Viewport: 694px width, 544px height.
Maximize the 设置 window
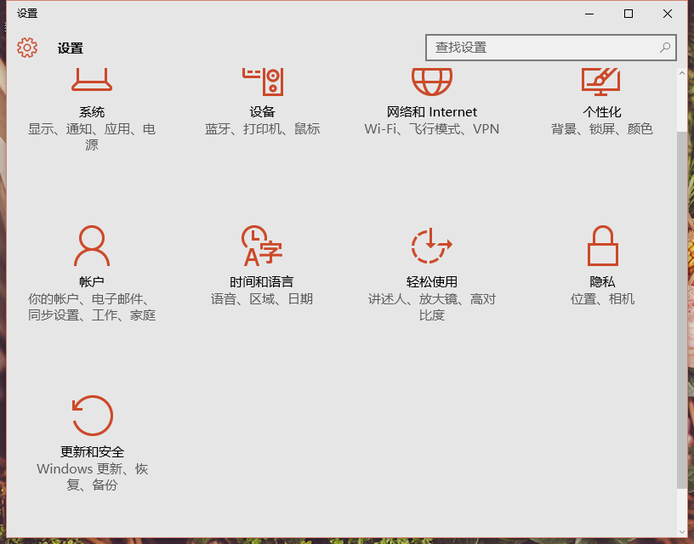point(628,14)
